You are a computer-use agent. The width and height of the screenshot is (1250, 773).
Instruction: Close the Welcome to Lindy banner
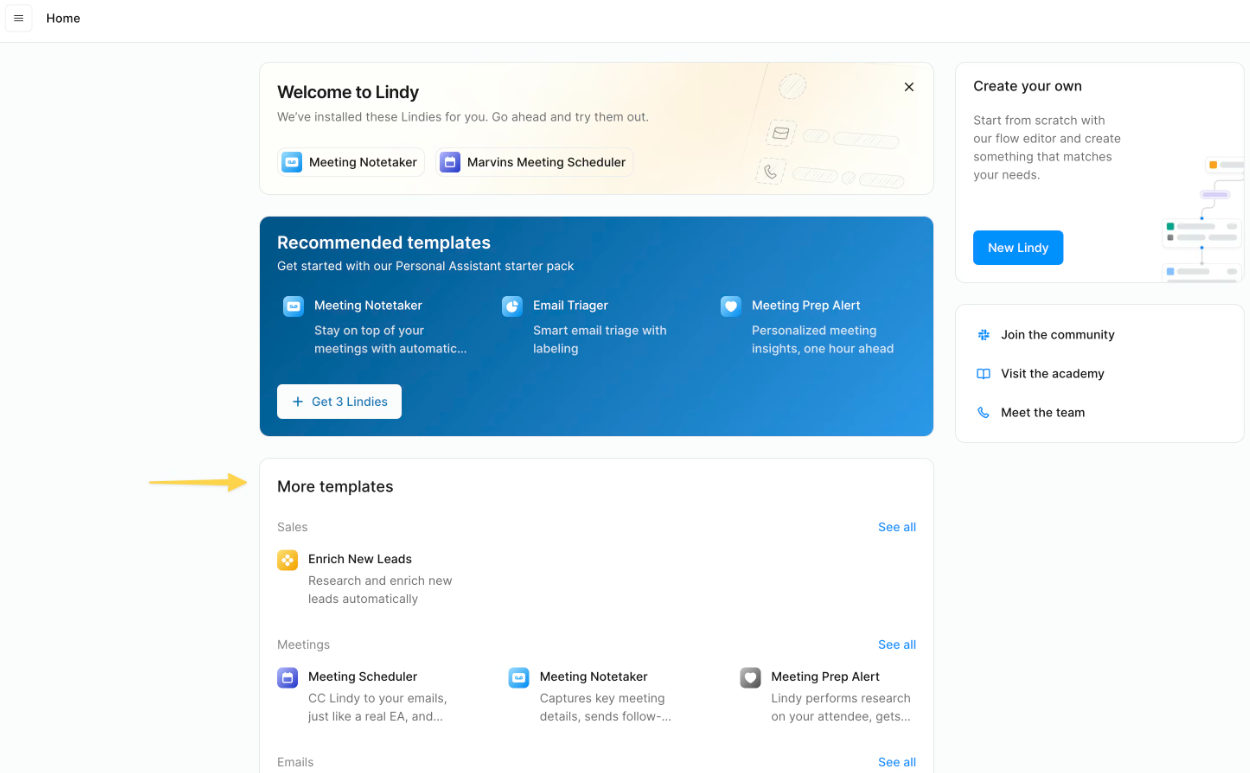909,87
